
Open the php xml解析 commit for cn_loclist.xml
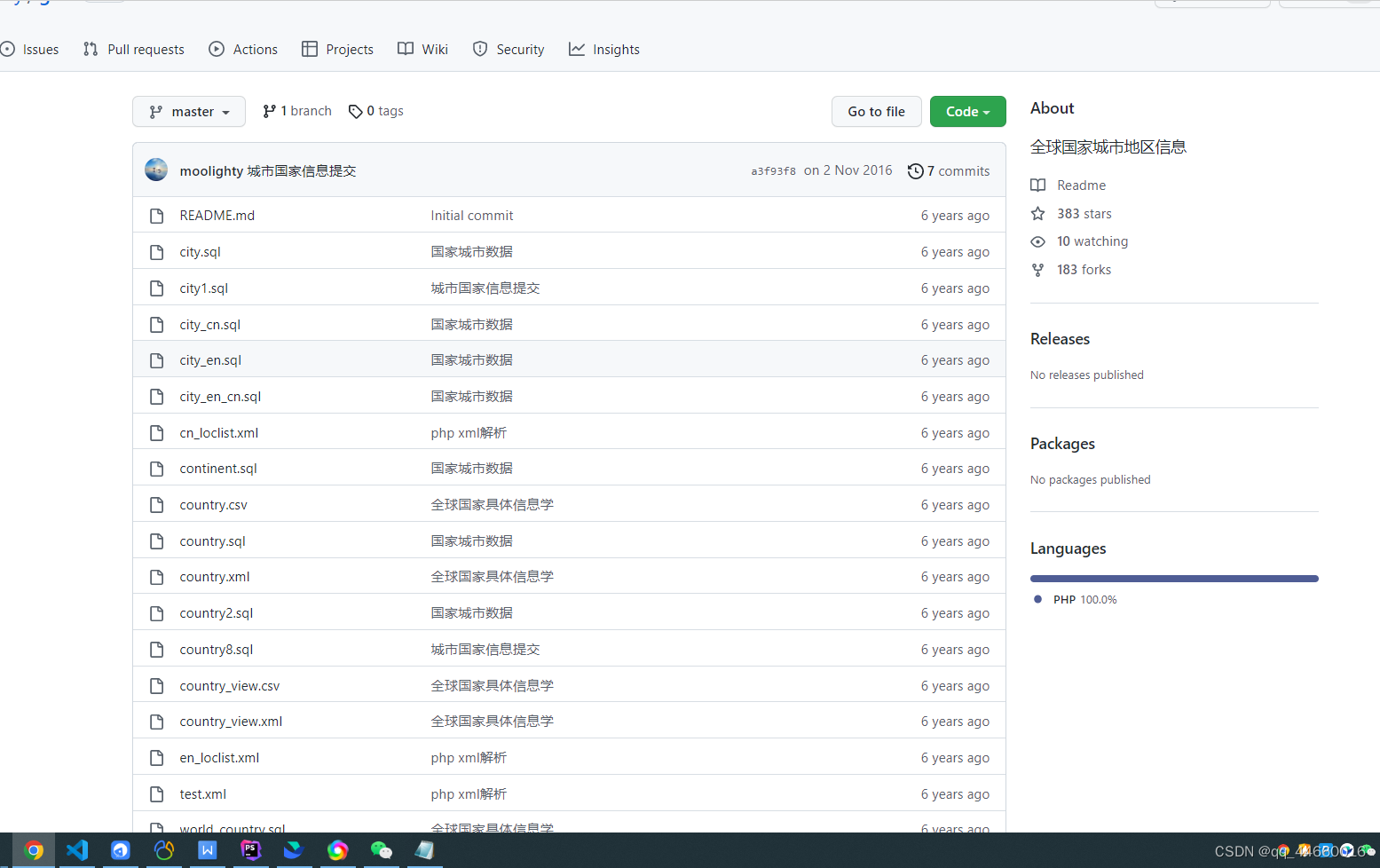coord(469,433)
